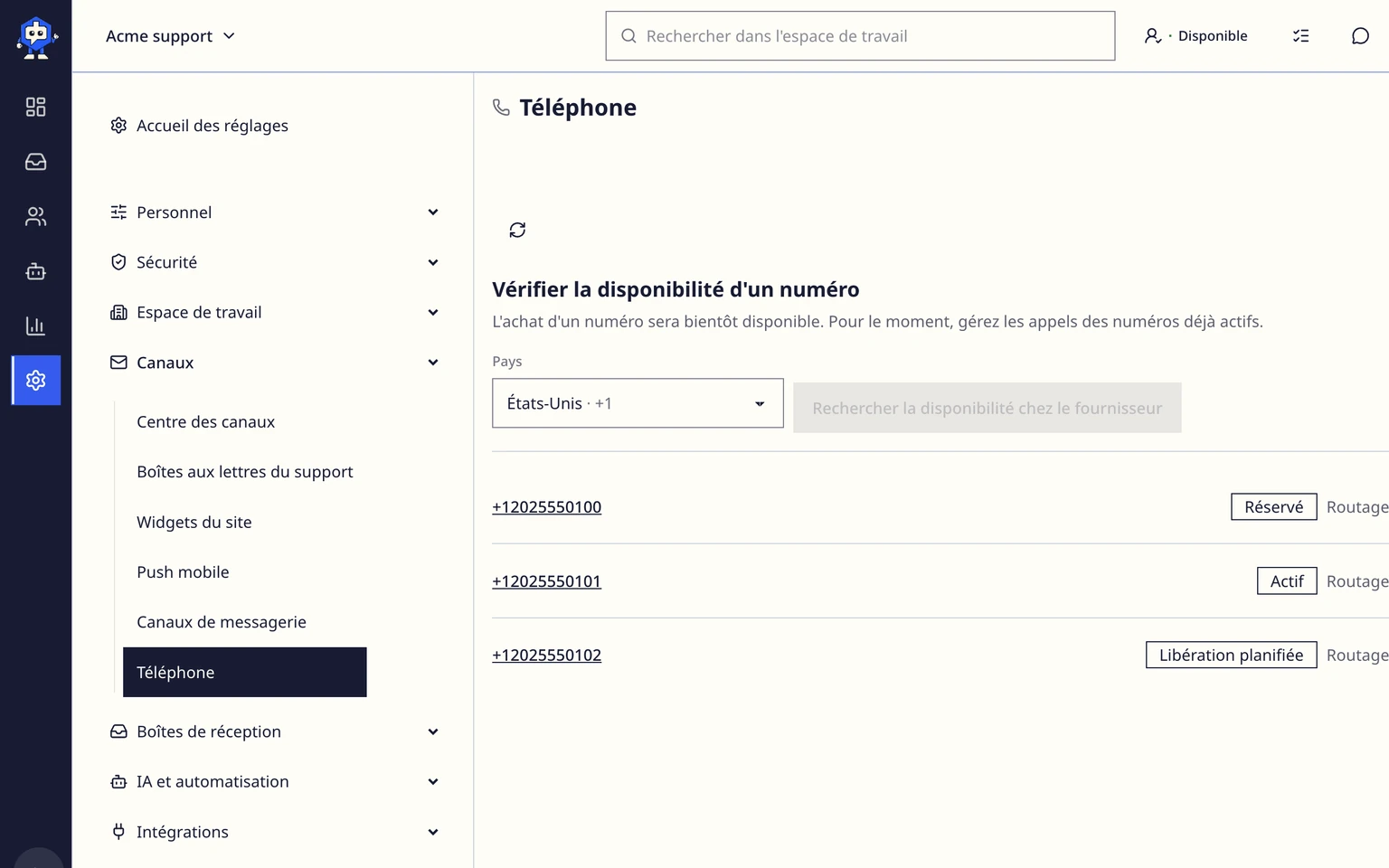1389x868 pixels.
Task: Expand the Sécurité section
Action: (x=274, y=262)
